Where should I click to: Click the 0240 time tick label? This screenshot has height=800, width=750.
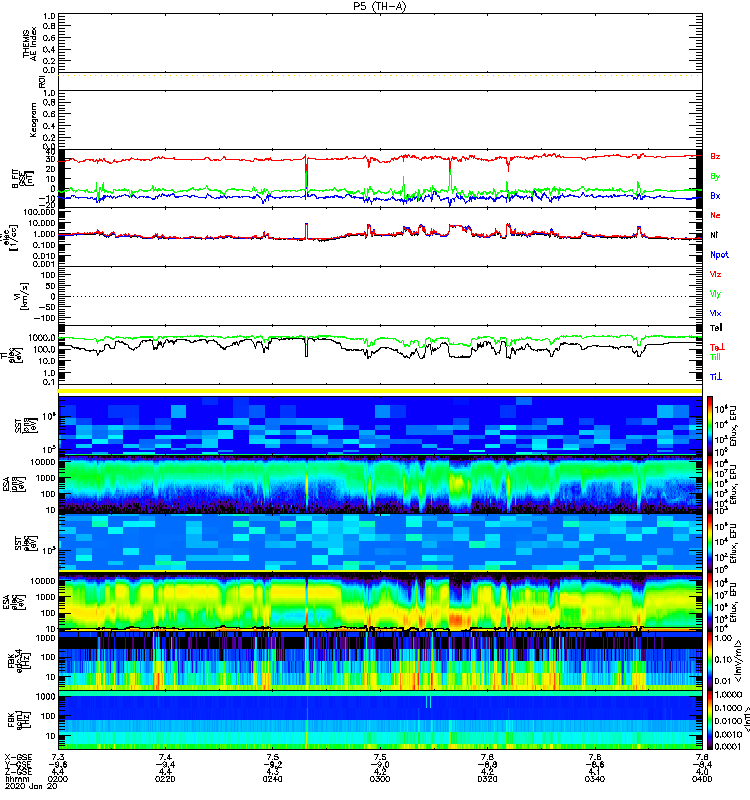(x=272, y=779)
